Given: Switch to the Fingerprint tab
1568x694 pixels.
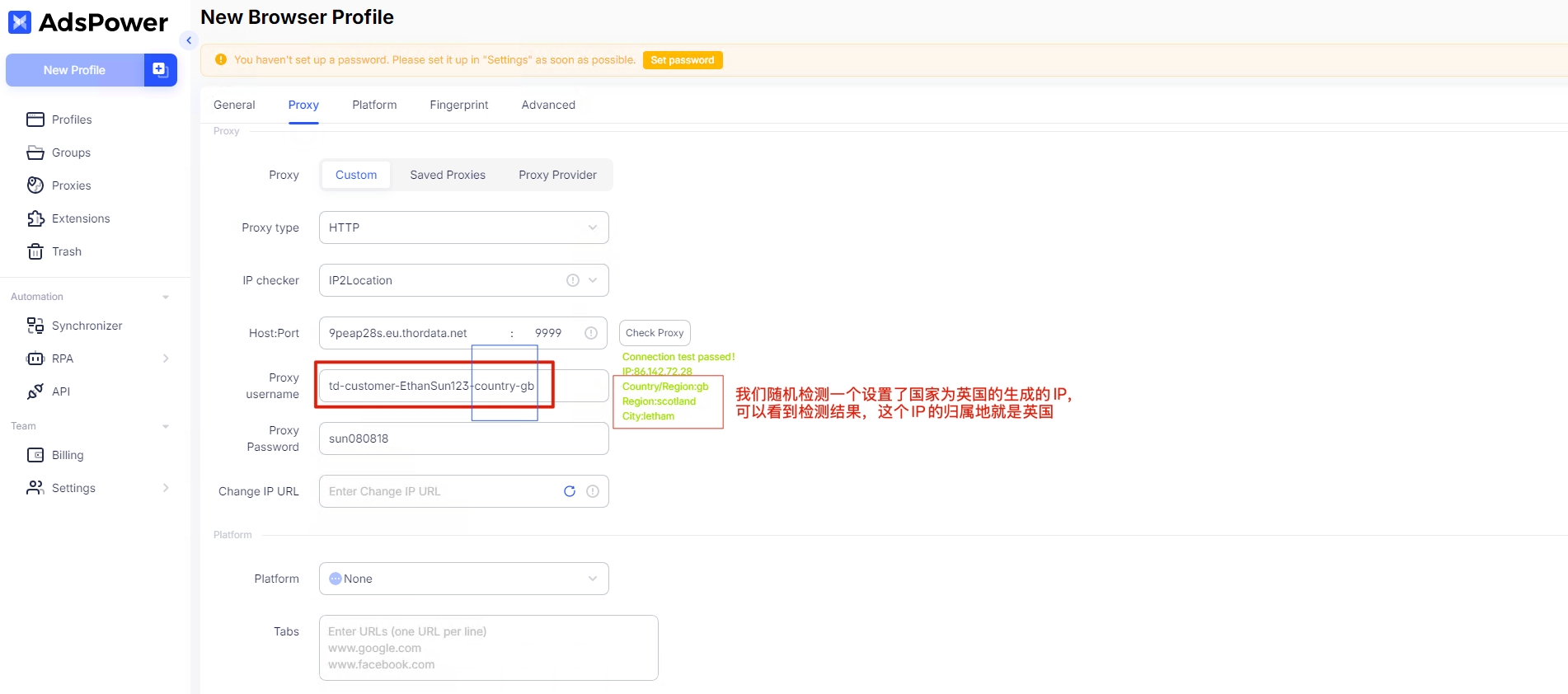Looking at the screenshot, I should point(459,105).
